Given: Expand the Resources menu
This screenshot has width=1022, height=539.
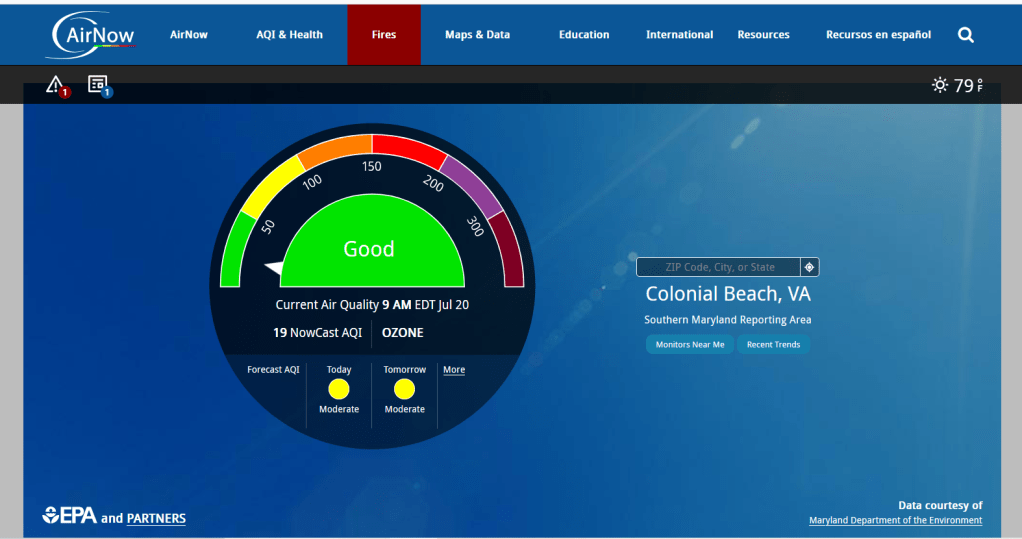Looking at the screenshot, I should pyautogui.click(x=763, y=35).
